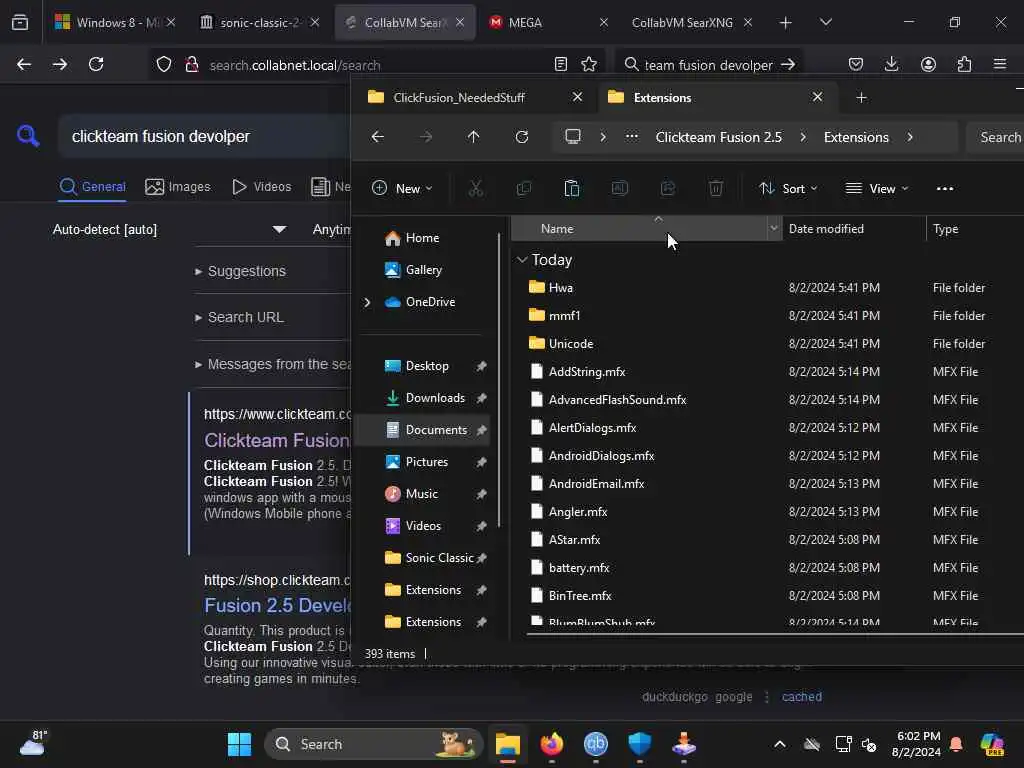Click the SearXNG magnifier search icon

(28, 136)
